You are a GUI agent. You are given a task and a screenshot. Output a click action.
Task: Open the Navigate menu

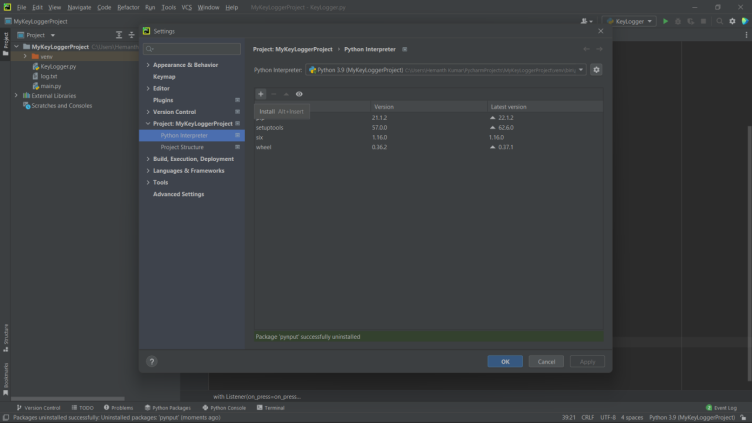79,7
